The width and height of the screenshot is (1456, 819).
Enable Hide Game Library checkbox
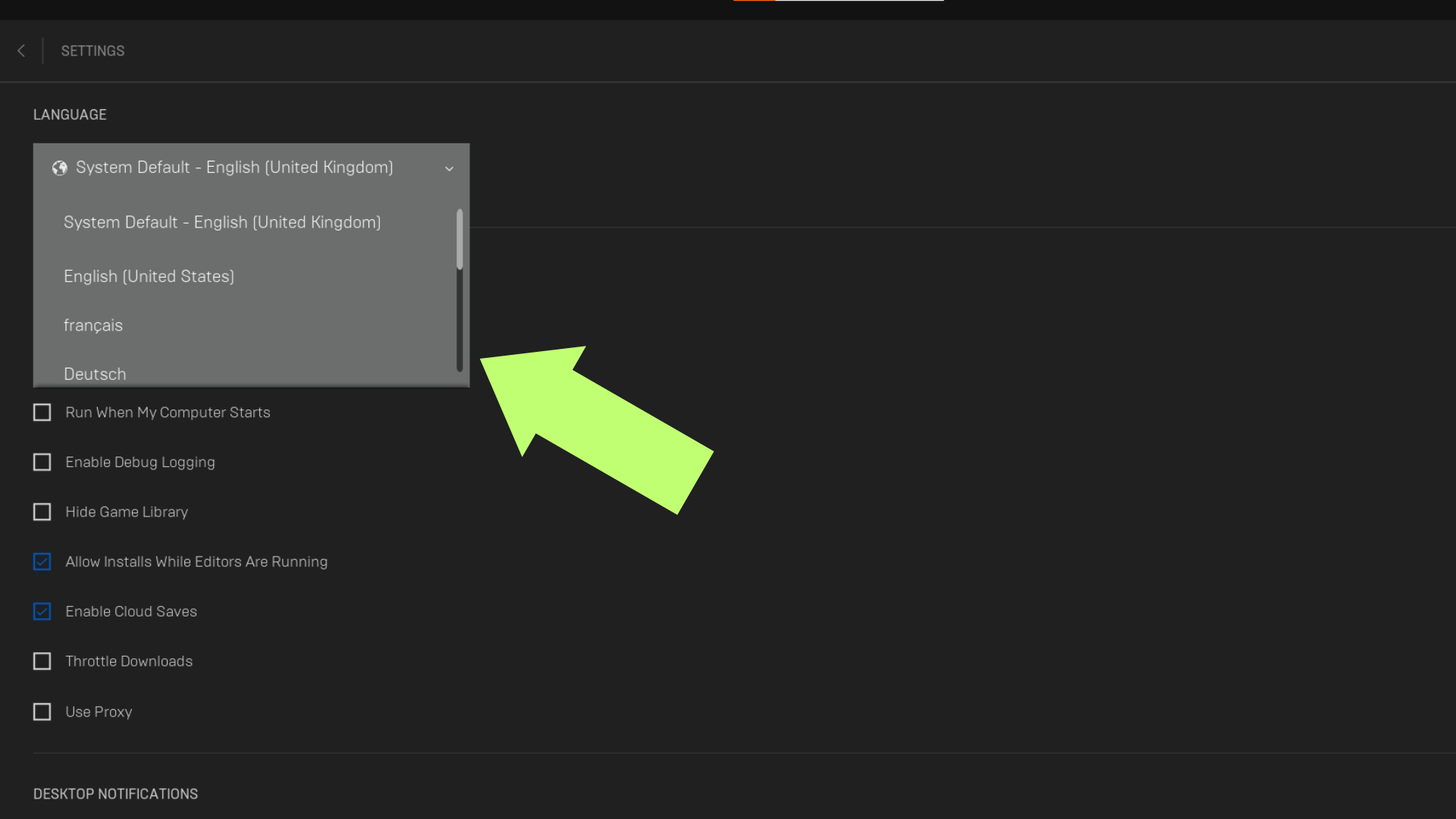pyautogui.click(x=42, y=512)
